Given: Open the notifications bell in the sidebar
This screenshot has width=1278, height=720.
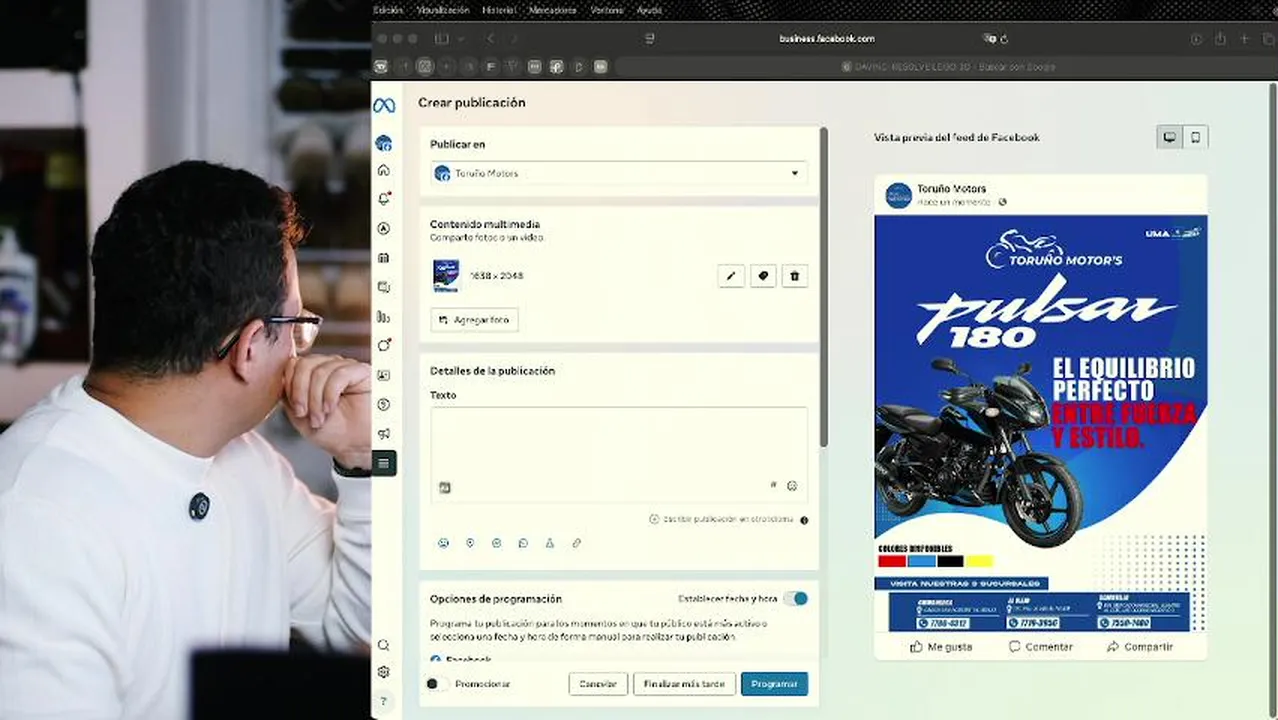Looking at the screenshot, I should pos(384,199).
